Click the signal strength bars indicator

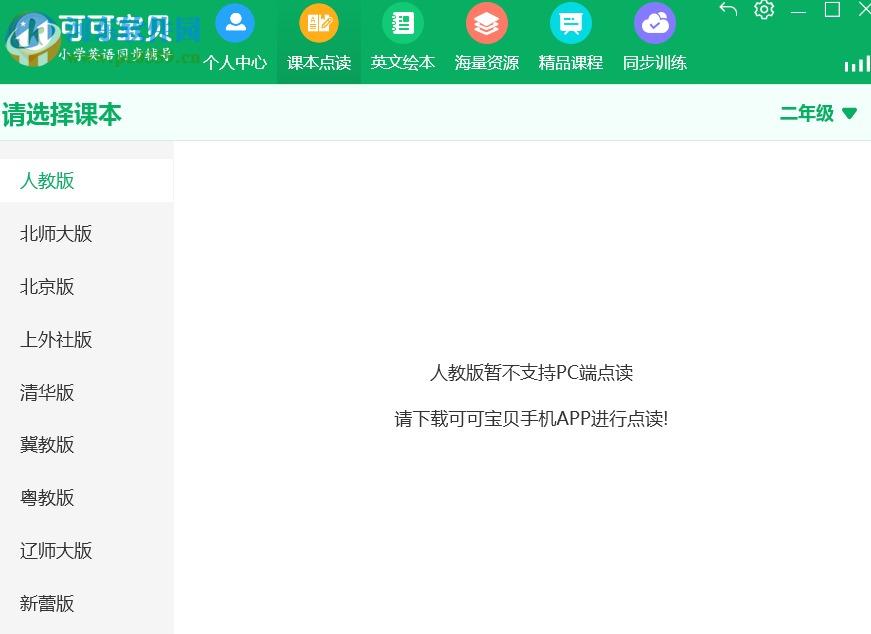pos(857,63)
